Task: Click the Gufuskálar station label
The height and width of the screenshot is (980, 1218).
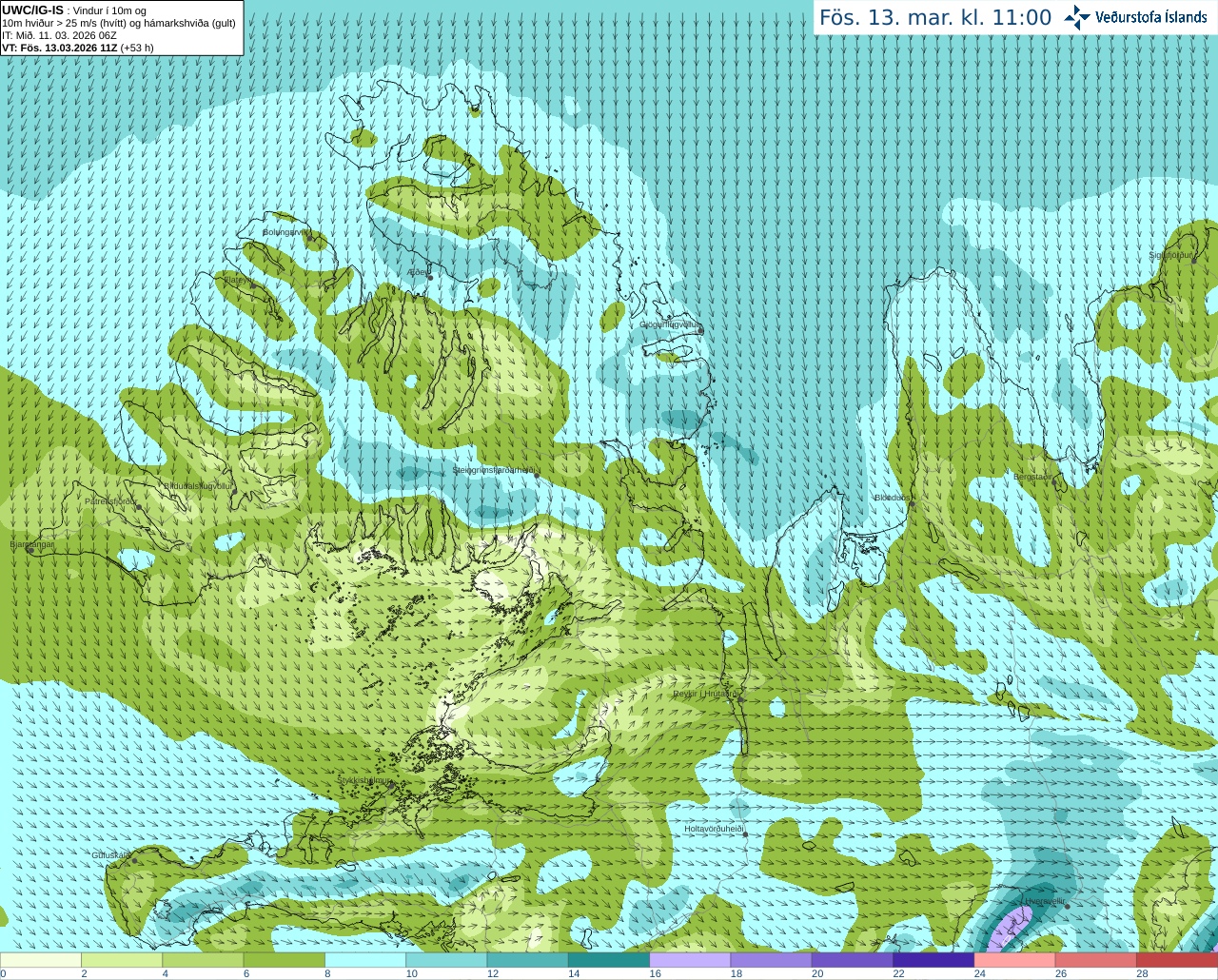Action: tap(110, 855)
